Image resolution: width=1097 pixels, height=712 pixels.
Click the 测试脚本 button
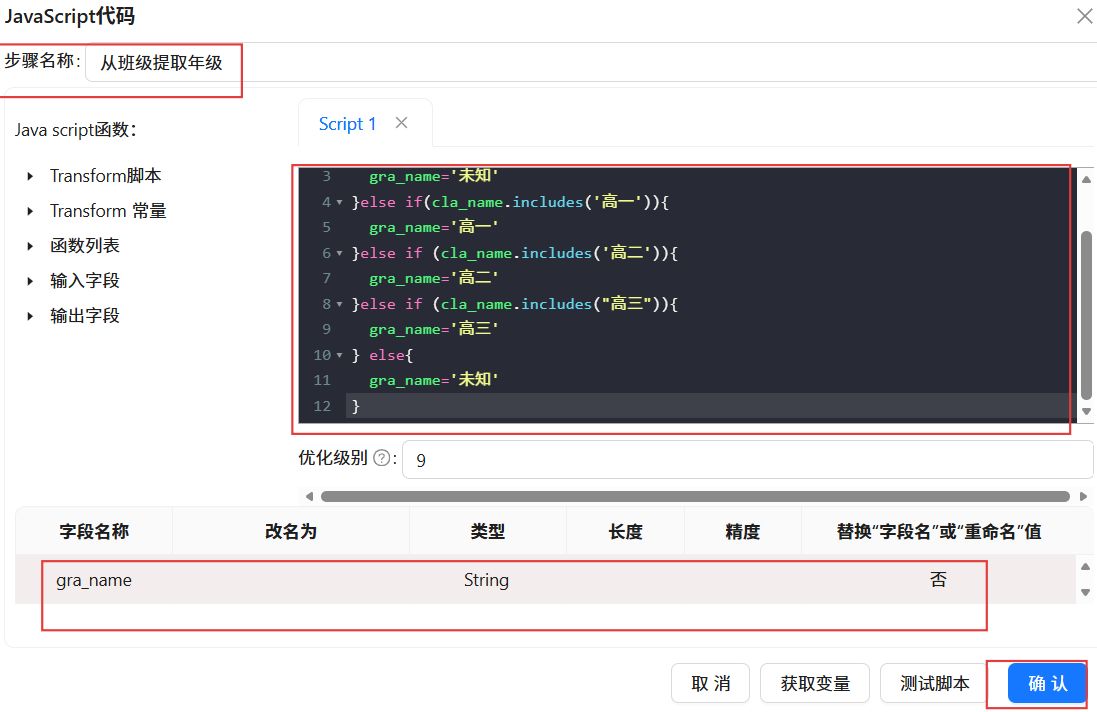pos(934,683)
